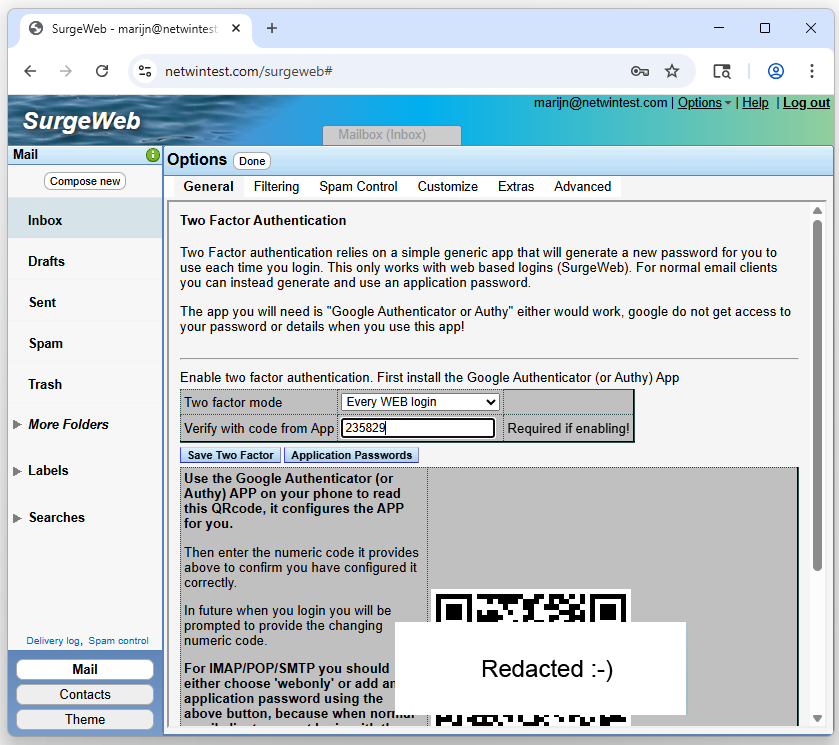The height and width of the screenshot is (745, 839).
Task: Click the Log out link
Action: pos(806,103)
